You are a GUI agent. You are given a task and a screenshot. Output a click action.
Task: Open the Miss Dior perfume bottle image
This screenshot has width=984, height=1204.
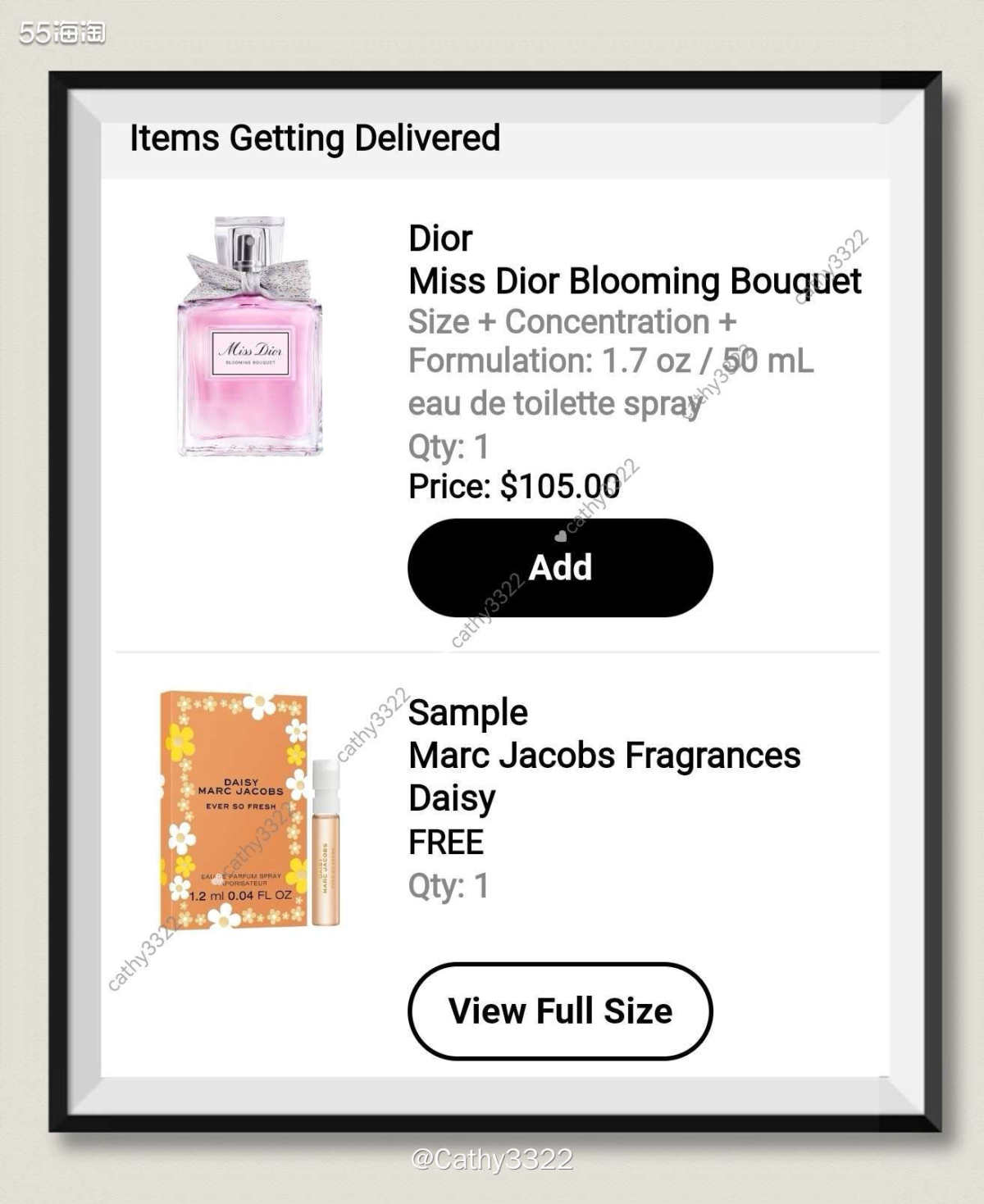point(250,337)
